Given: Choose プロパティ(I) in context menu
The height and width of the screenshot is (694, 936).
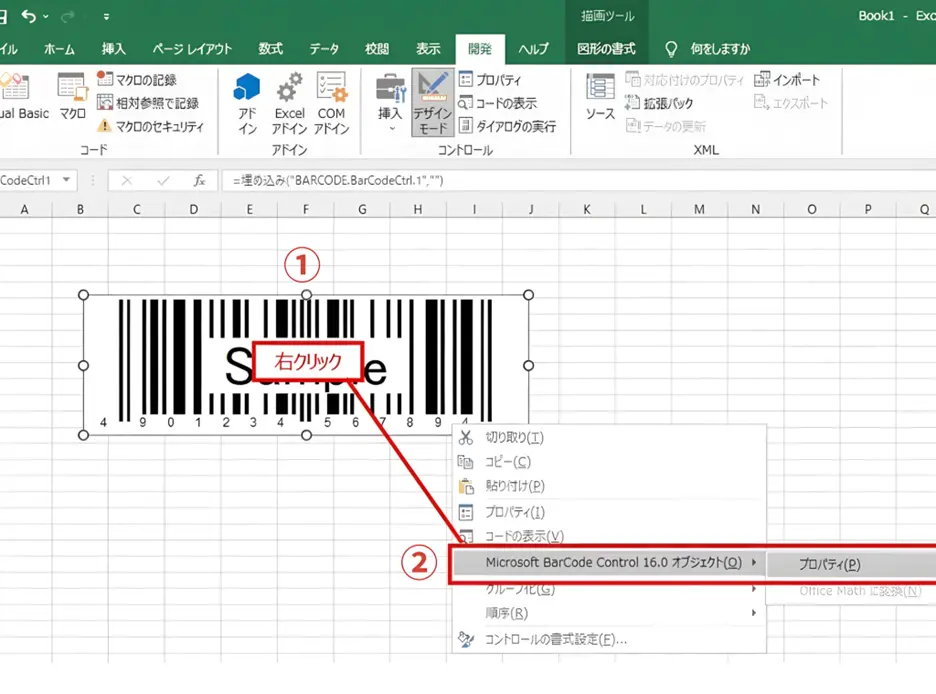Looking at the screenshot, I should [609, 512].
